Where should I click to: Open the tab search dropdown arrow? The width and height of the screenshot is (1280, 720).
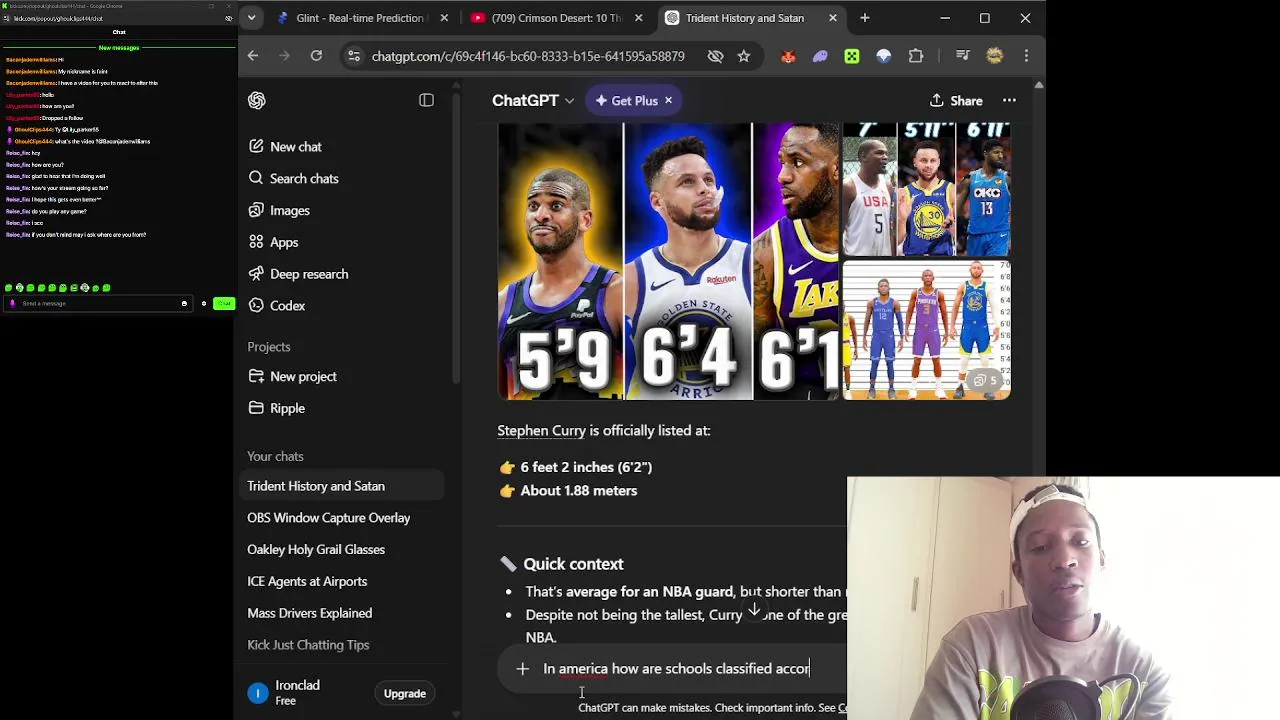tap(251, 18)
